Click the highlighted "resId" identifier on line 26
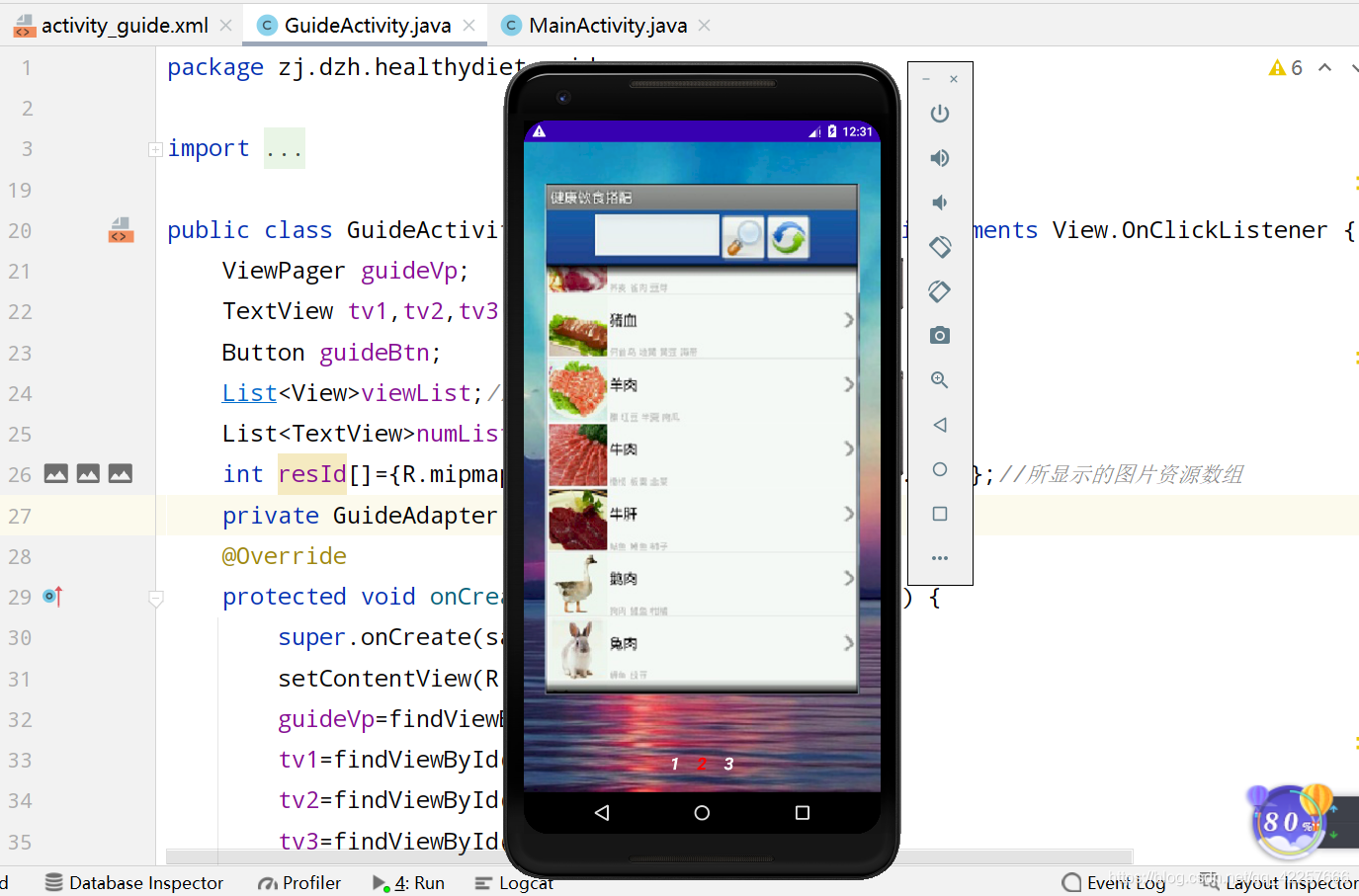Image resolution: width=1359 pixels, height=896 pixels. coord(312,474)
